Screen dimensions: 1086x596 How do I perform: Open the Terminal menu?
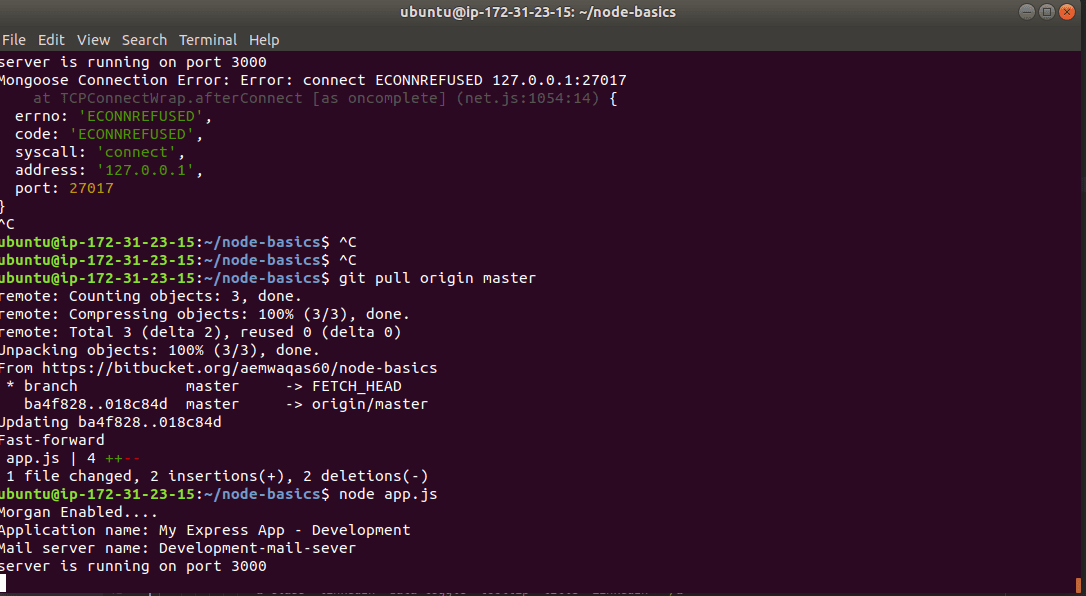[208, 40]
